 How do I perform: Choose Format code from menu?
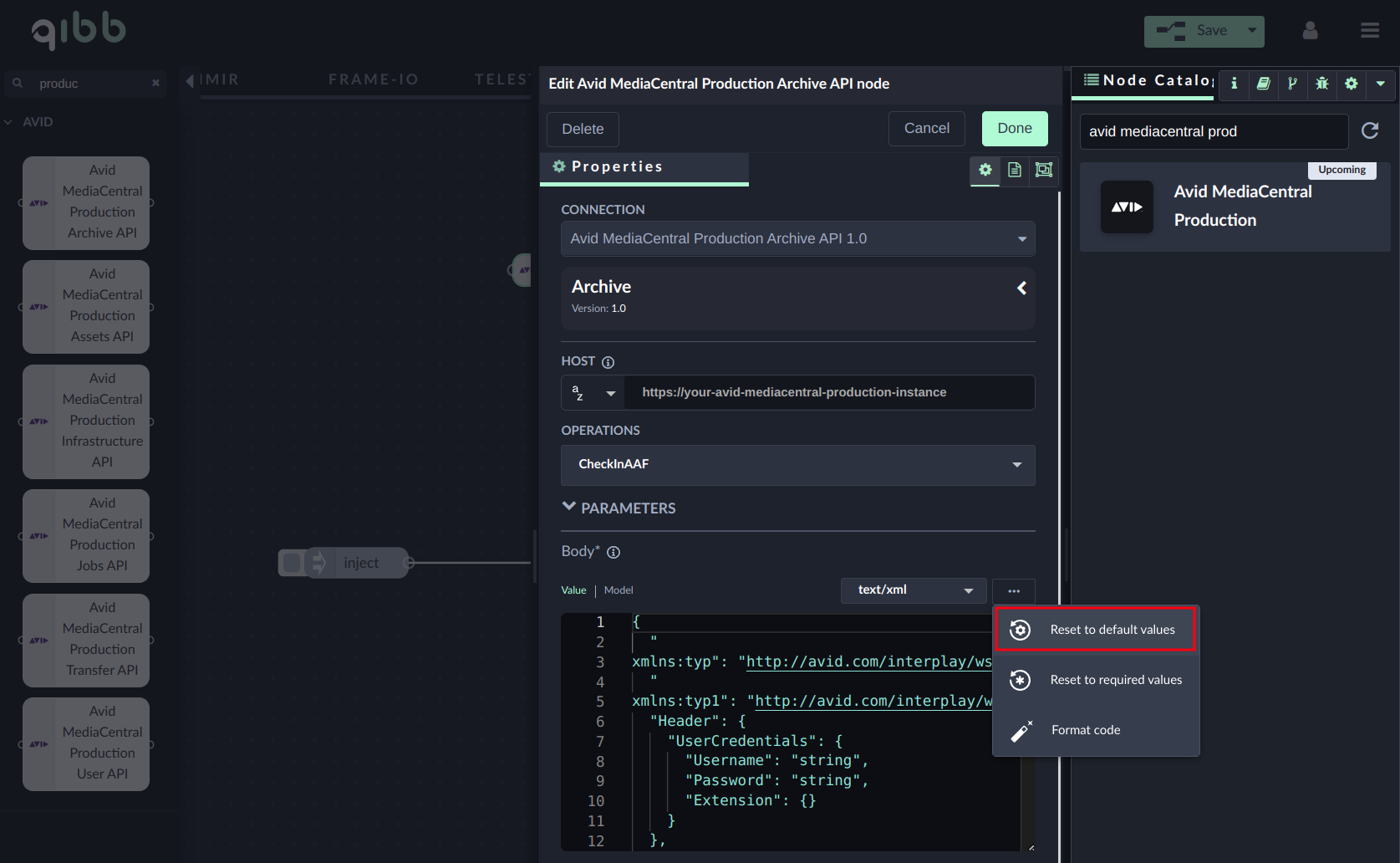[x=1085, y=730]
